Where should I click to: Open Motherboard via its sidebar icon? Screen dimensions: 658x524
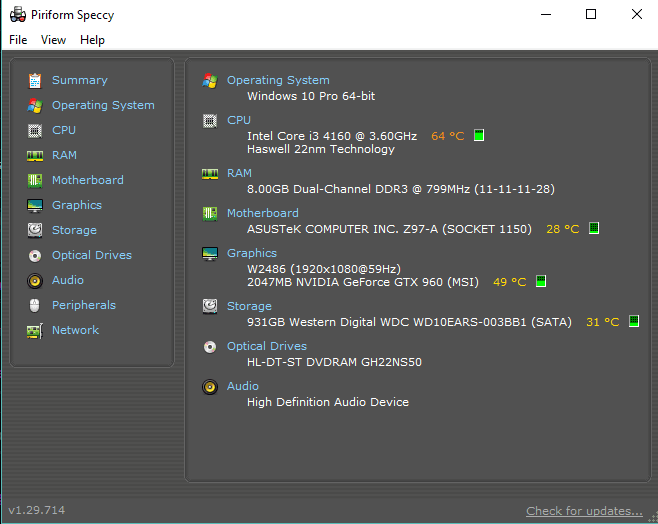(35, 180)
